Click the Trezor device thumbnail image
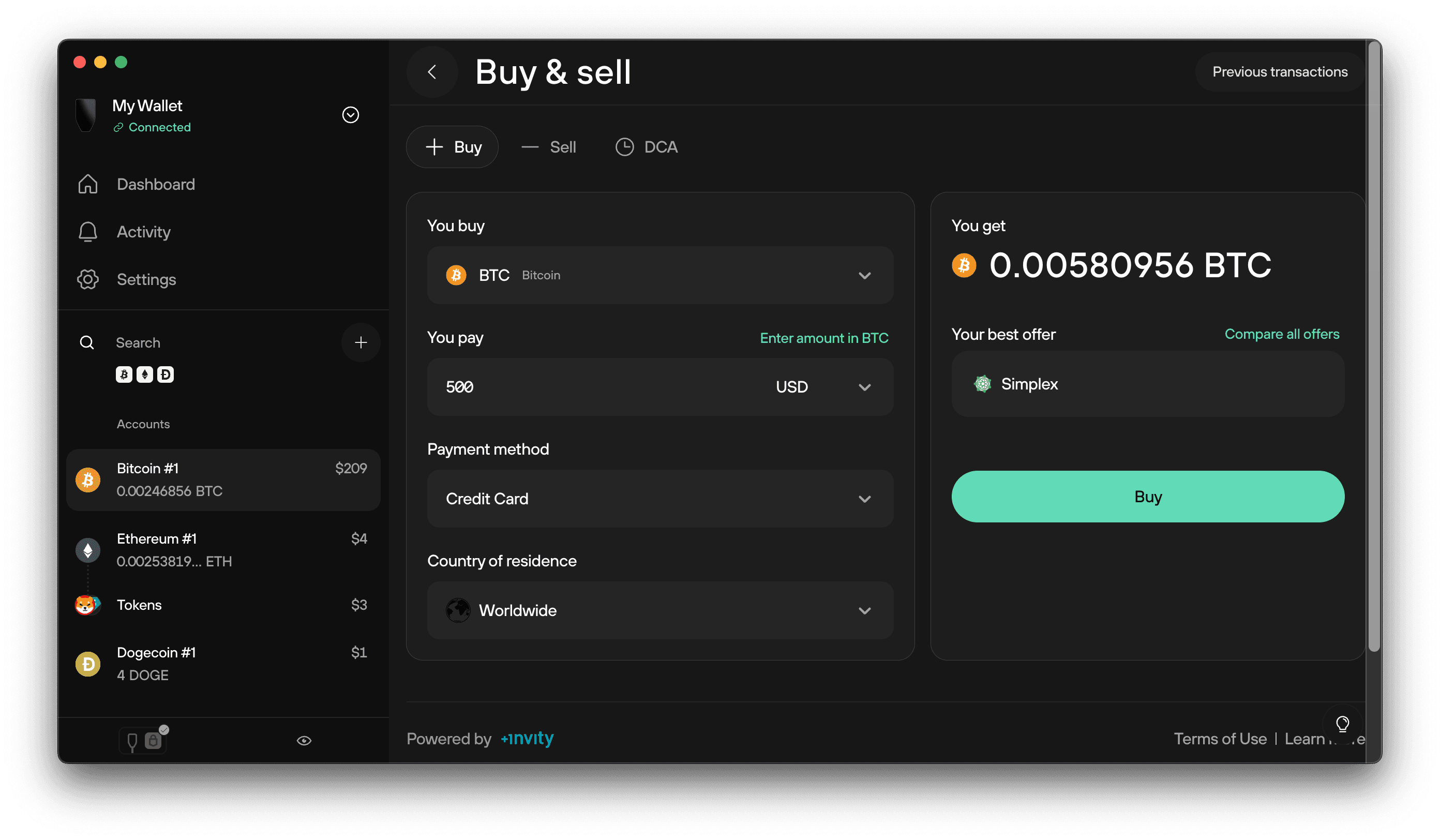Viewport: 1440px width, 840px height. 86,115
